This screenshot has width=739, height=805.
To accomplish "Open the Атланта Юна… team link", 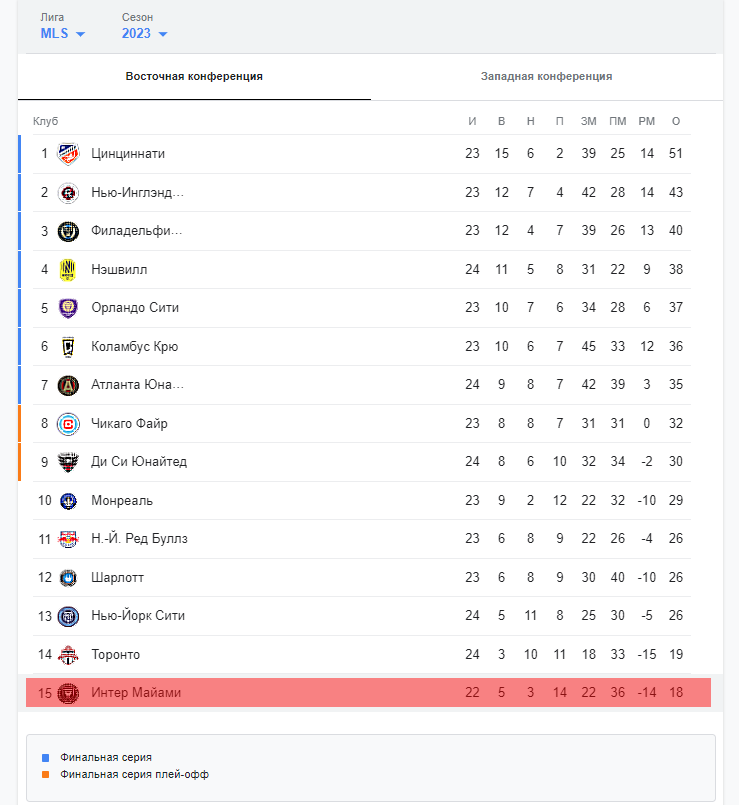I will tap(137, 385).
